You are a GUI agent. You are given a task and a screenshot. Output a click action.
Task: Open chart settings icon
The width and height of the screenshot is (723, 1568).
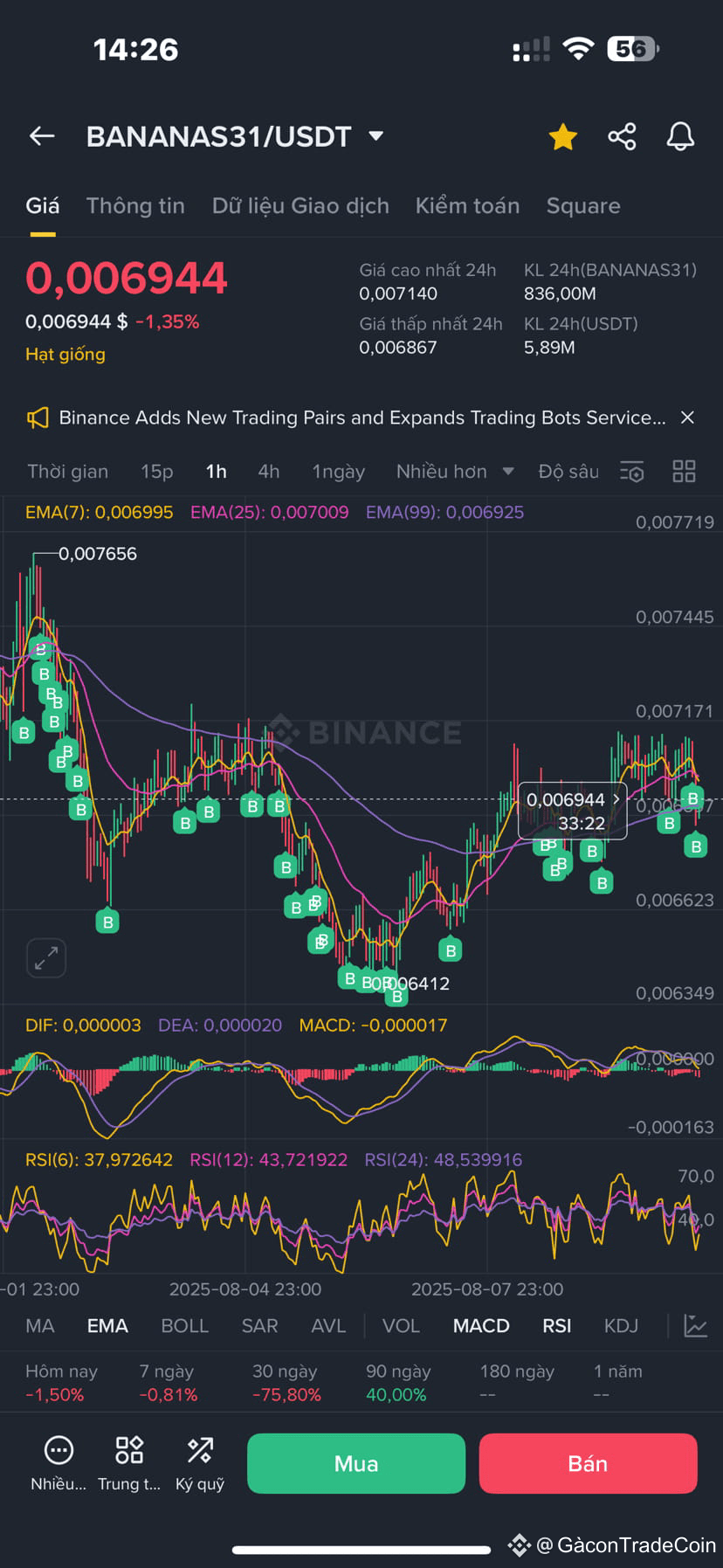[632, 472]
